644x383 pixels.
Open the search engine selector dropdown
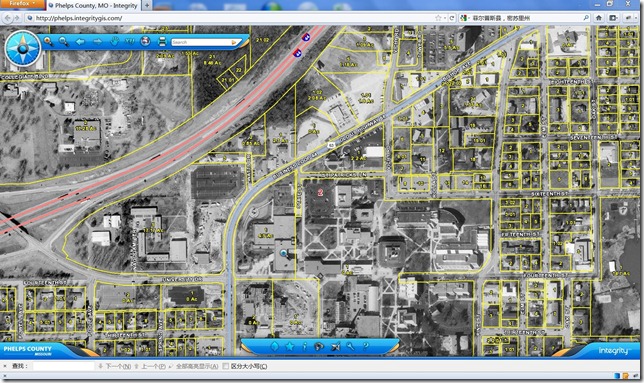465,18
